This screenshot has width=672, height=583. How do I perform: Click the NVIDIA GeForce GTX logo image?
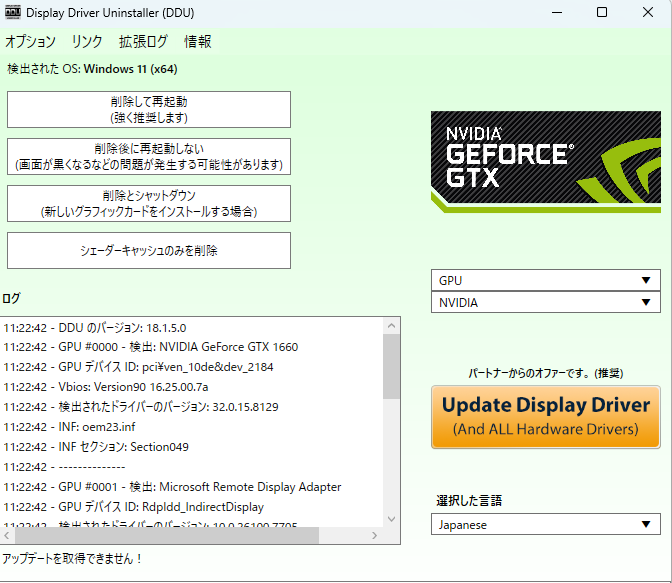click(545, 160)
